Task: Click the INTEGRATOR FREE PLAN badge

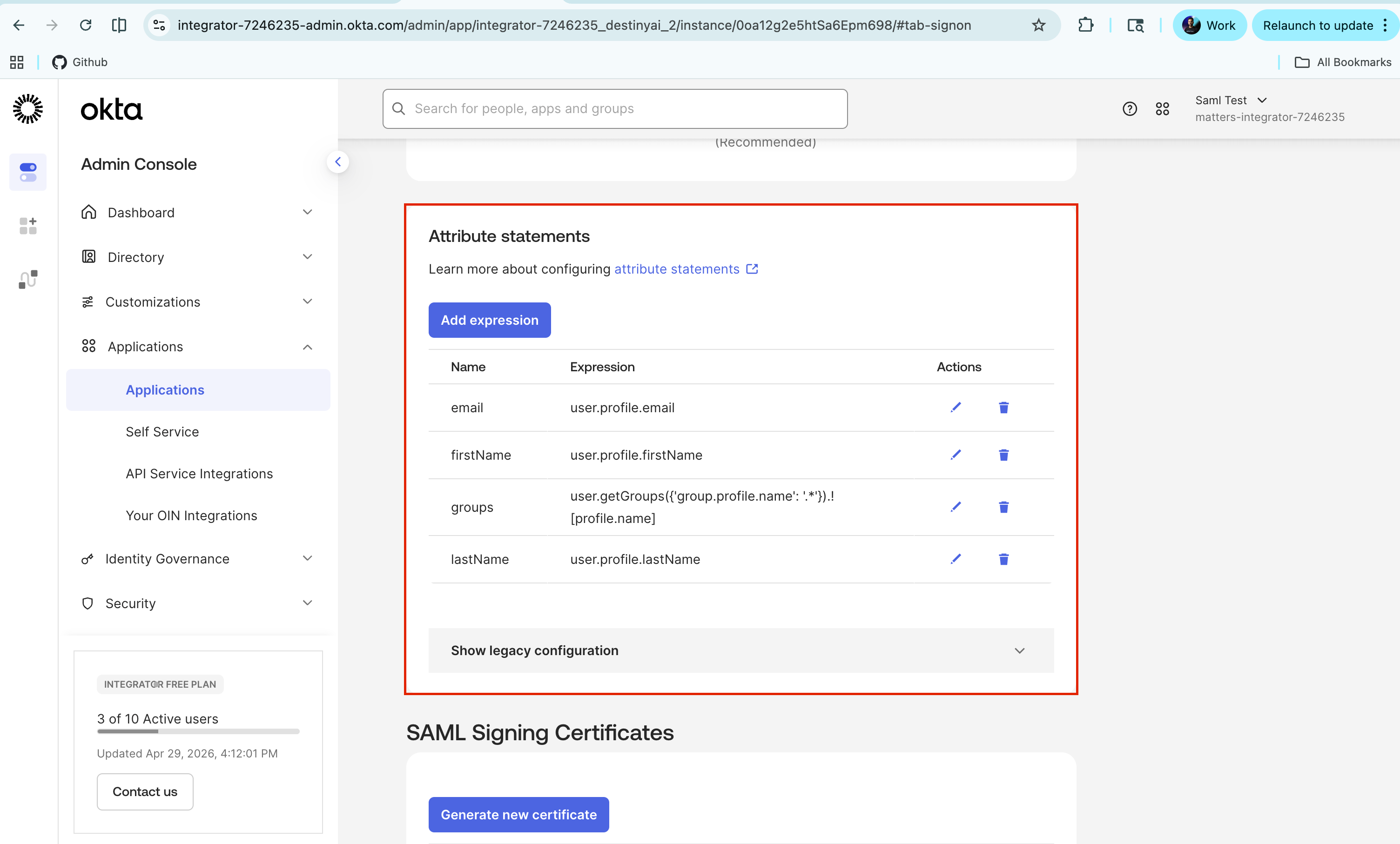Action: coord(160,684)
